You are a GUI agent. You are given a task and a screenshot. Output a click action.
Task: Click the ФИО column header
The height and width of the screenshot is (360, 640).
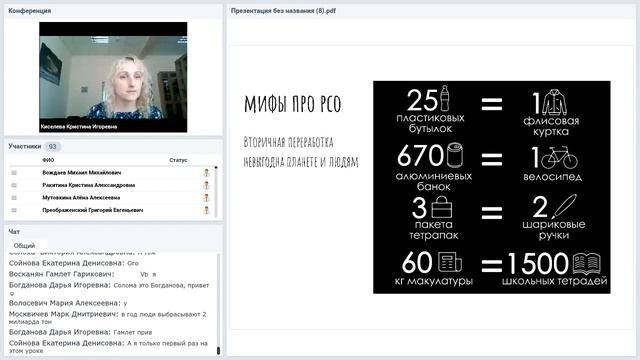point(48,160)
